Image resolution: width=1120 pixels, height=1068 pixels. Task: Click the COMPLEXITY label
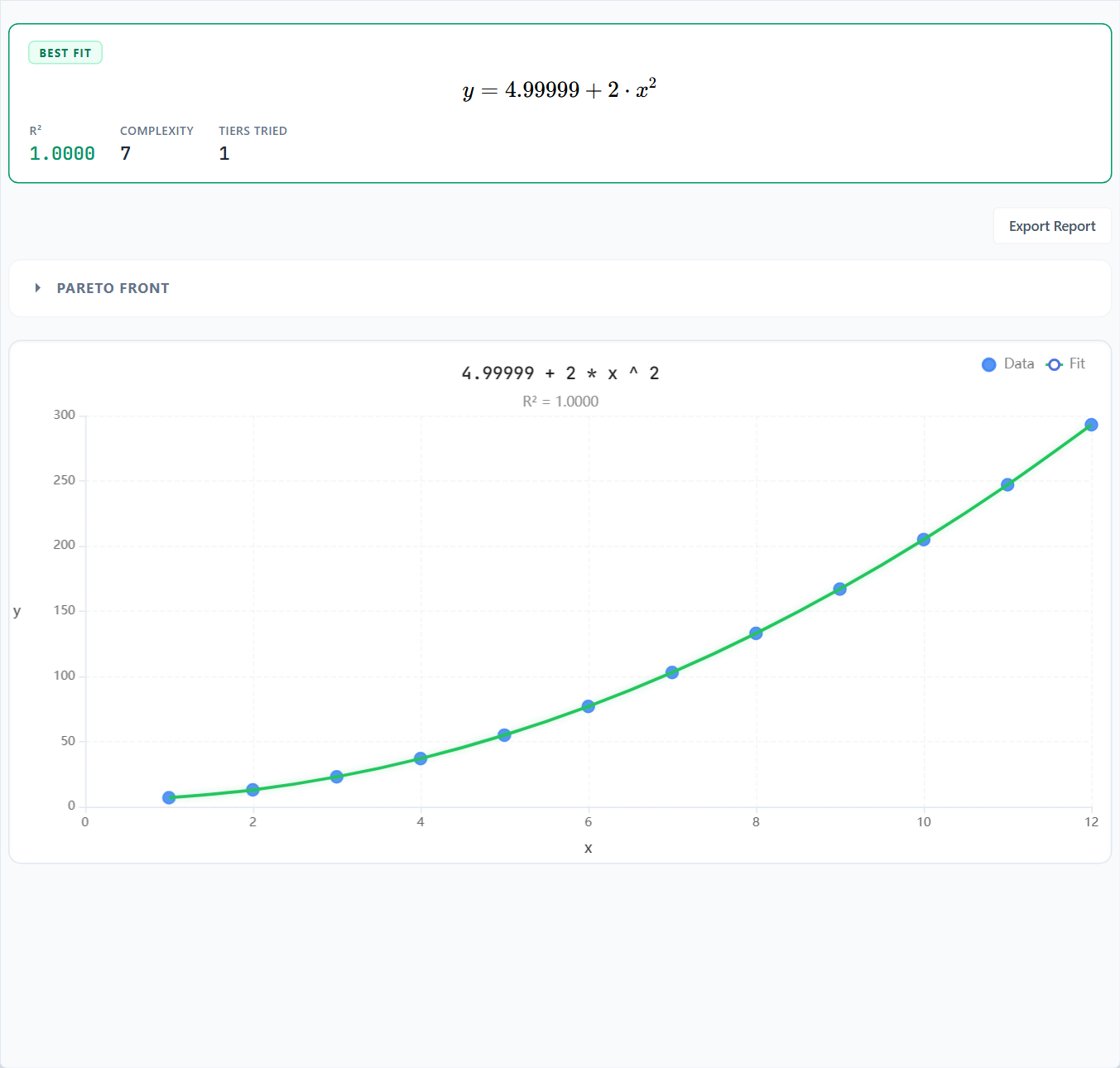coord(156,131)
